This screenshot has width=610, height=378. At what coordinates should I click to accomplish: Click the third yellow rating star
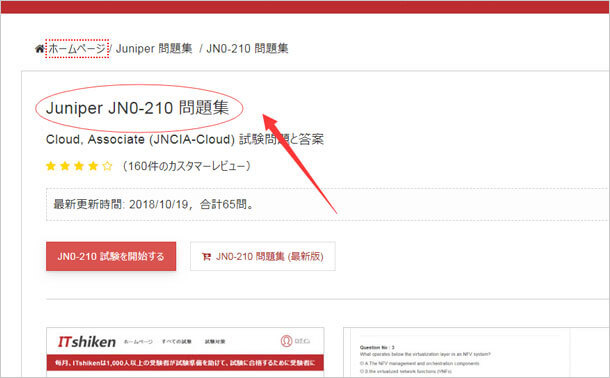point(79,166)
